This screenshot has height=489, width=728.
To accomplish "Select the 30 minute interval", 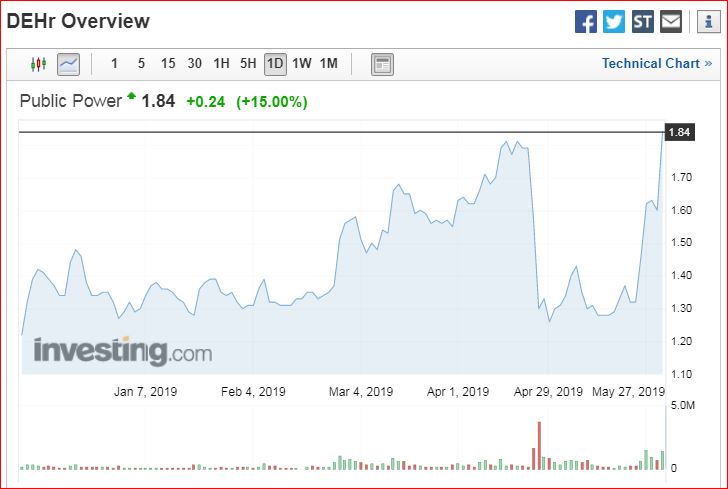I will pos(195,64).
